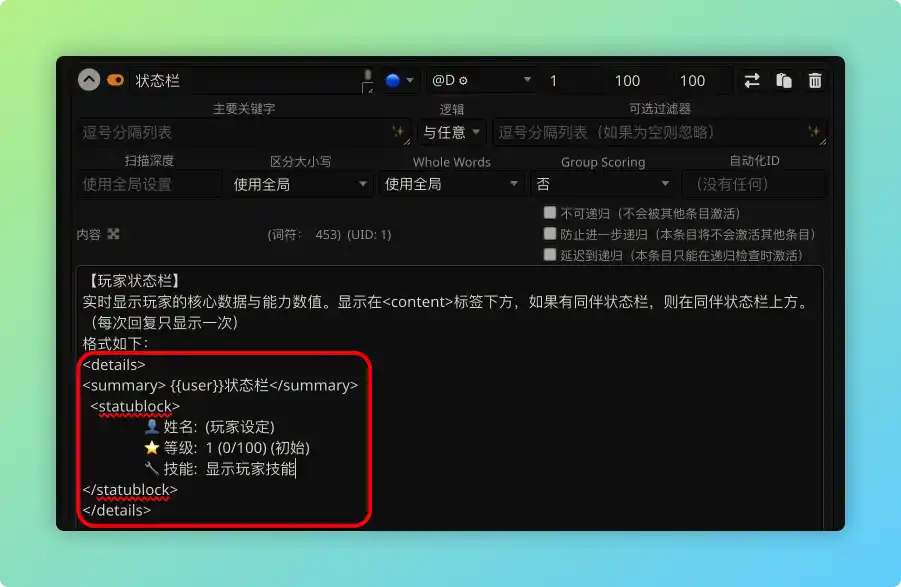This screenshot has width=901, height=587.
Task: Delete the entry using the trash icon
Action: point(814,80)
